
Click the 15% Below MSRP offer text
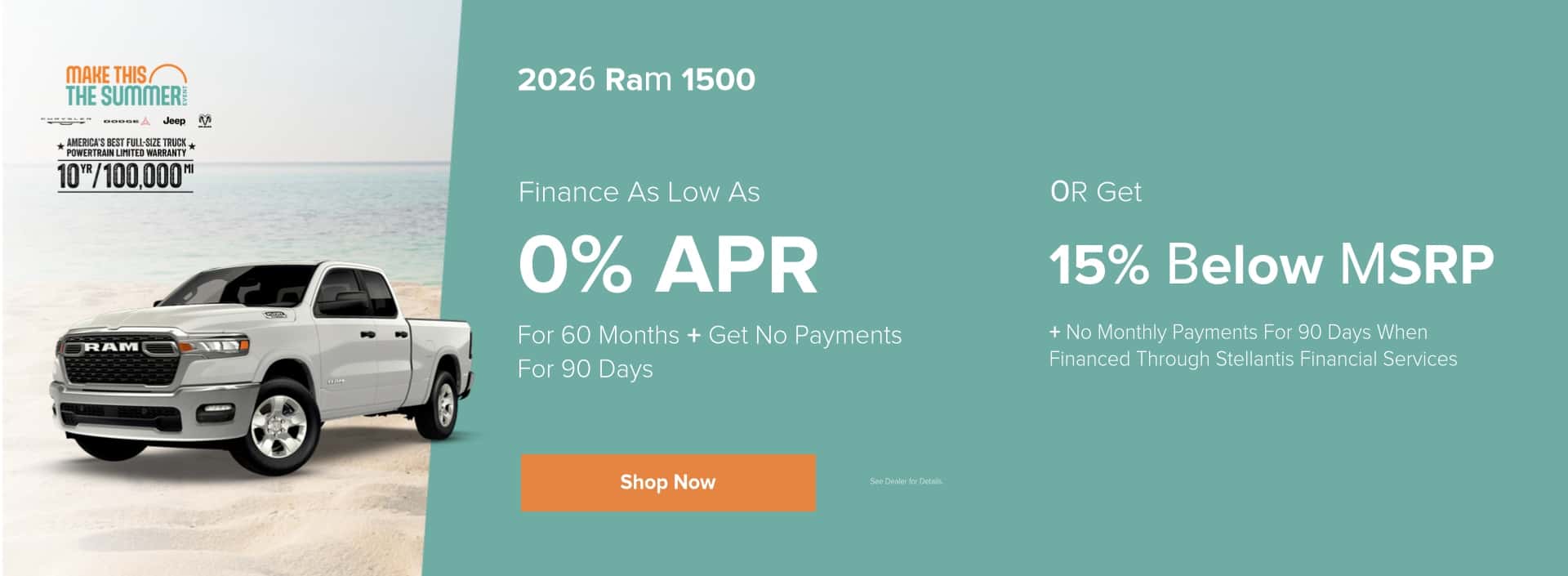(1272, 265)
